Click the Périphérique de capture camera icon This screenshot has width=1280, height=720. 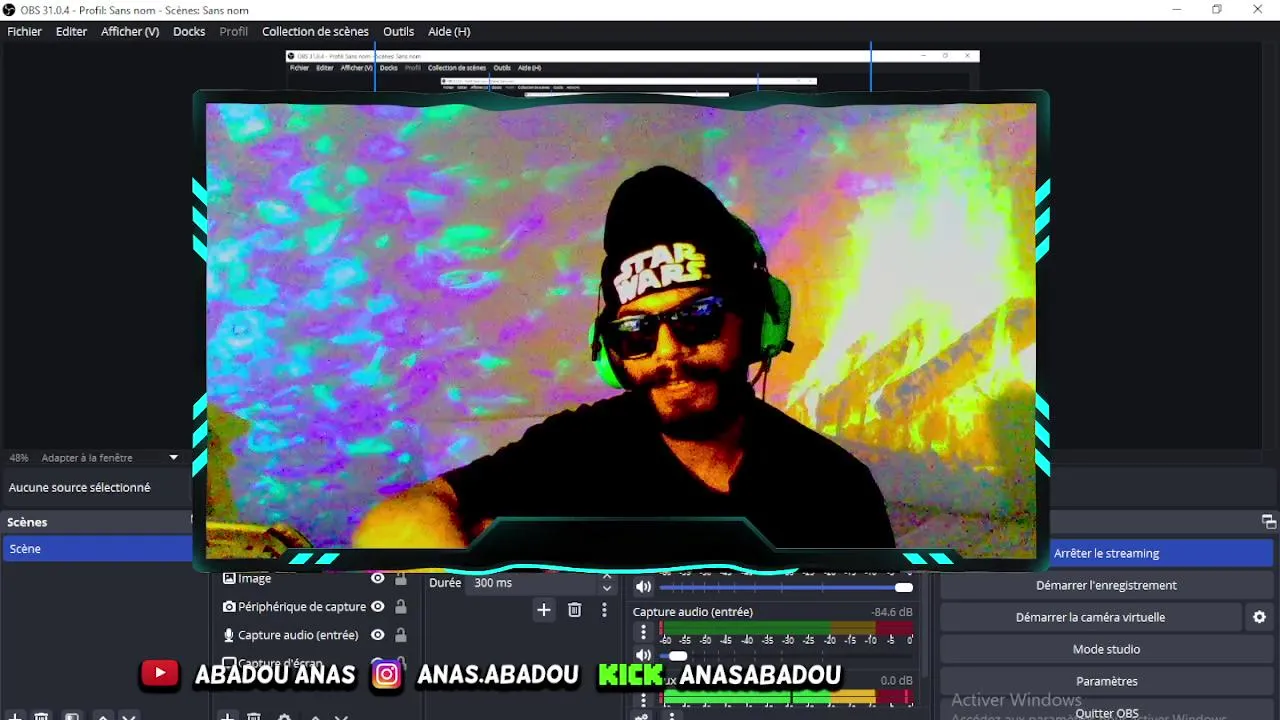click(229, 607)
